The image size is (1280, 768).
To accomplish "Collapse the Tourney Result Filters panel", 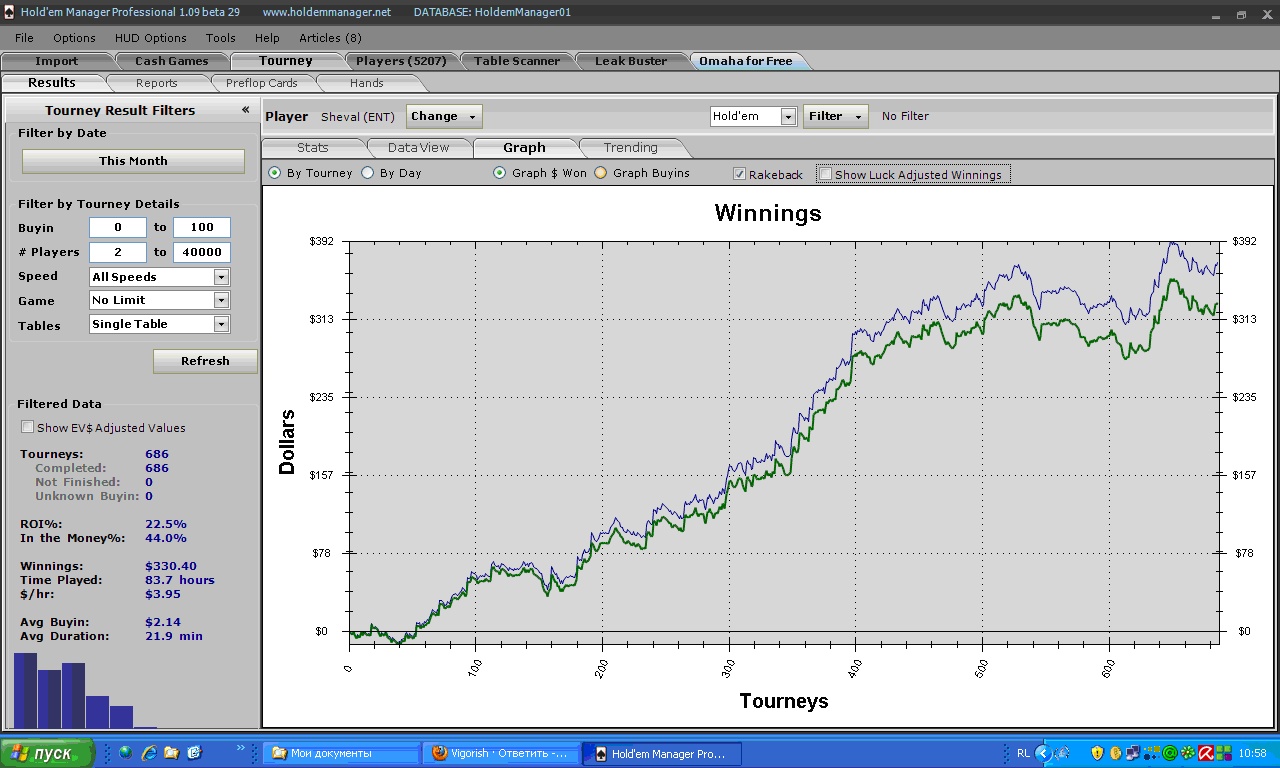I will (x=245, y=110).
